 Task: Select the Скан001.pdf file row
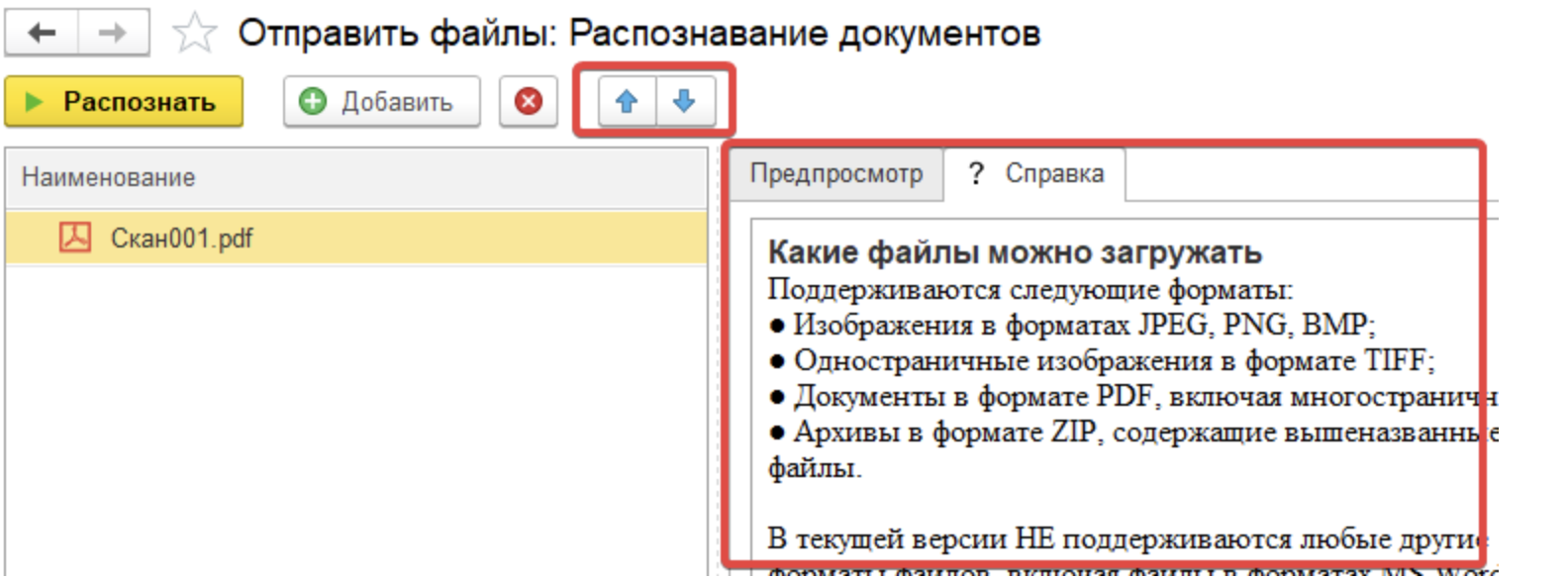[356, 239]
